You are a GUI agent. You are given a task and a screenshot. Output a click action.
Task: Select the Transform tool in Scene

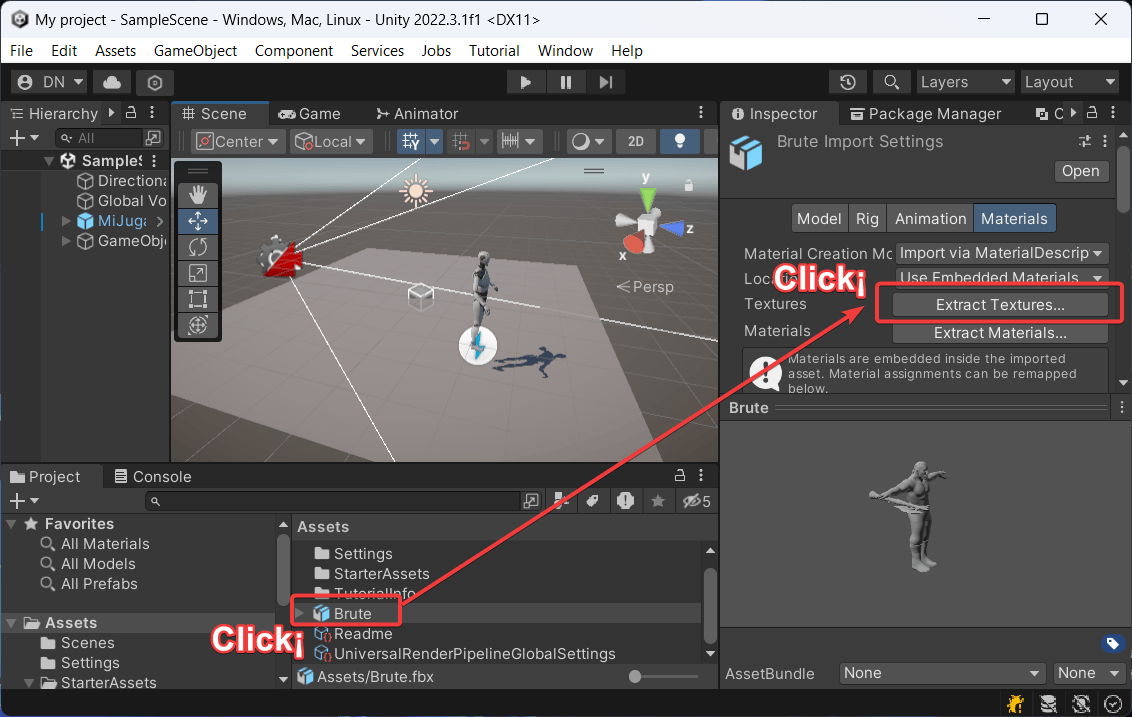point(198,325)
